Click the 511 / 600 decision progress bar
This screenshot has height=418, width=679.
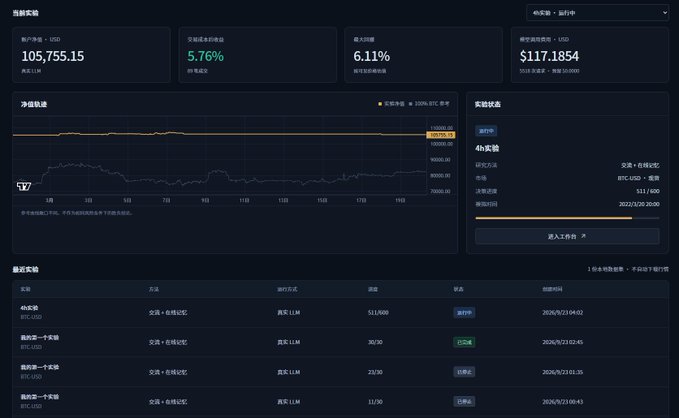point(567,218)
